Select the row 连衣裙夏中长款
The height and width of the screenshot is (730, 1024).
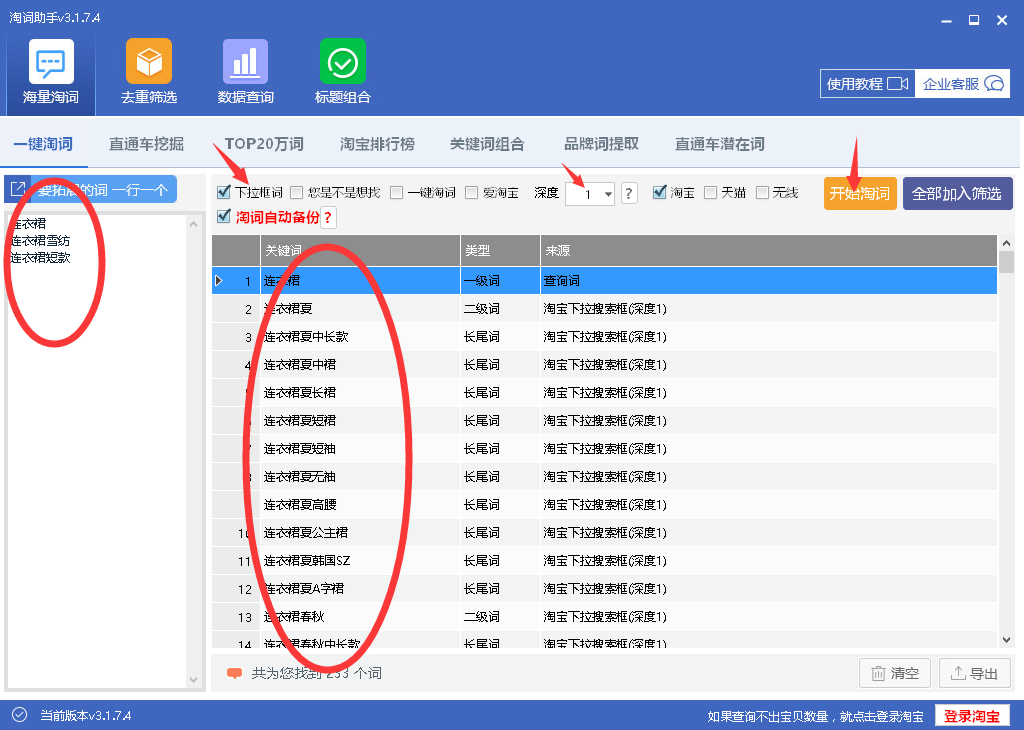(605, 336)
